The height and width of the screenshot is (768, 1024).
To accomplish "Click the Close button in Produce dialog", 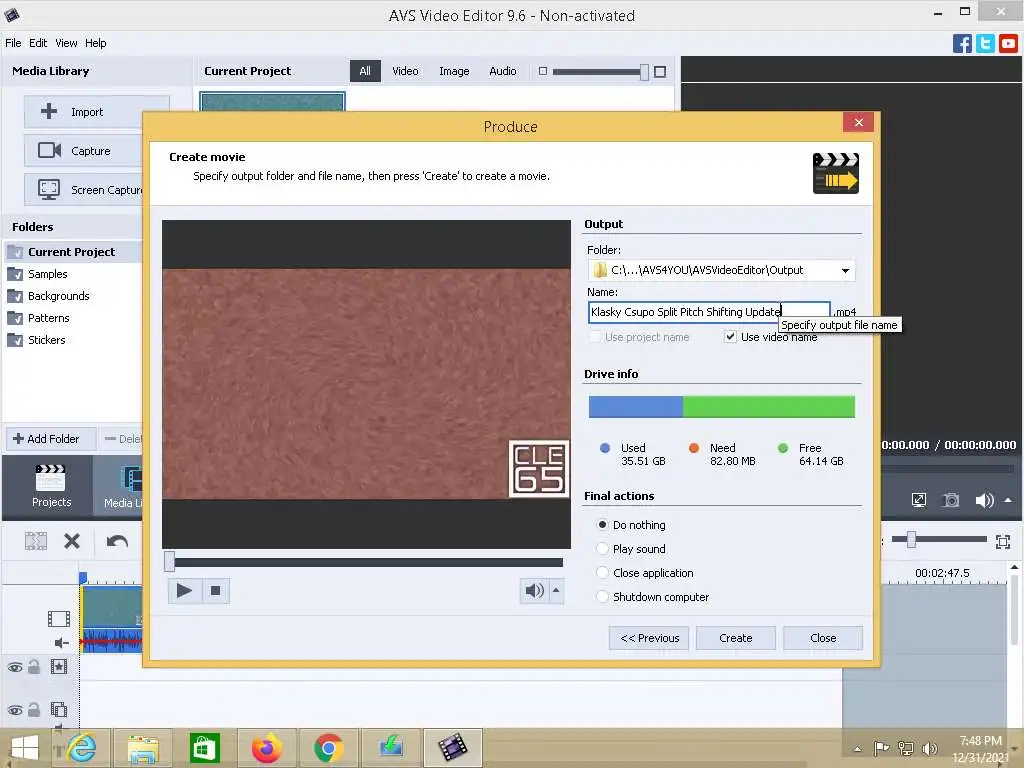I will tap(823, 638).
